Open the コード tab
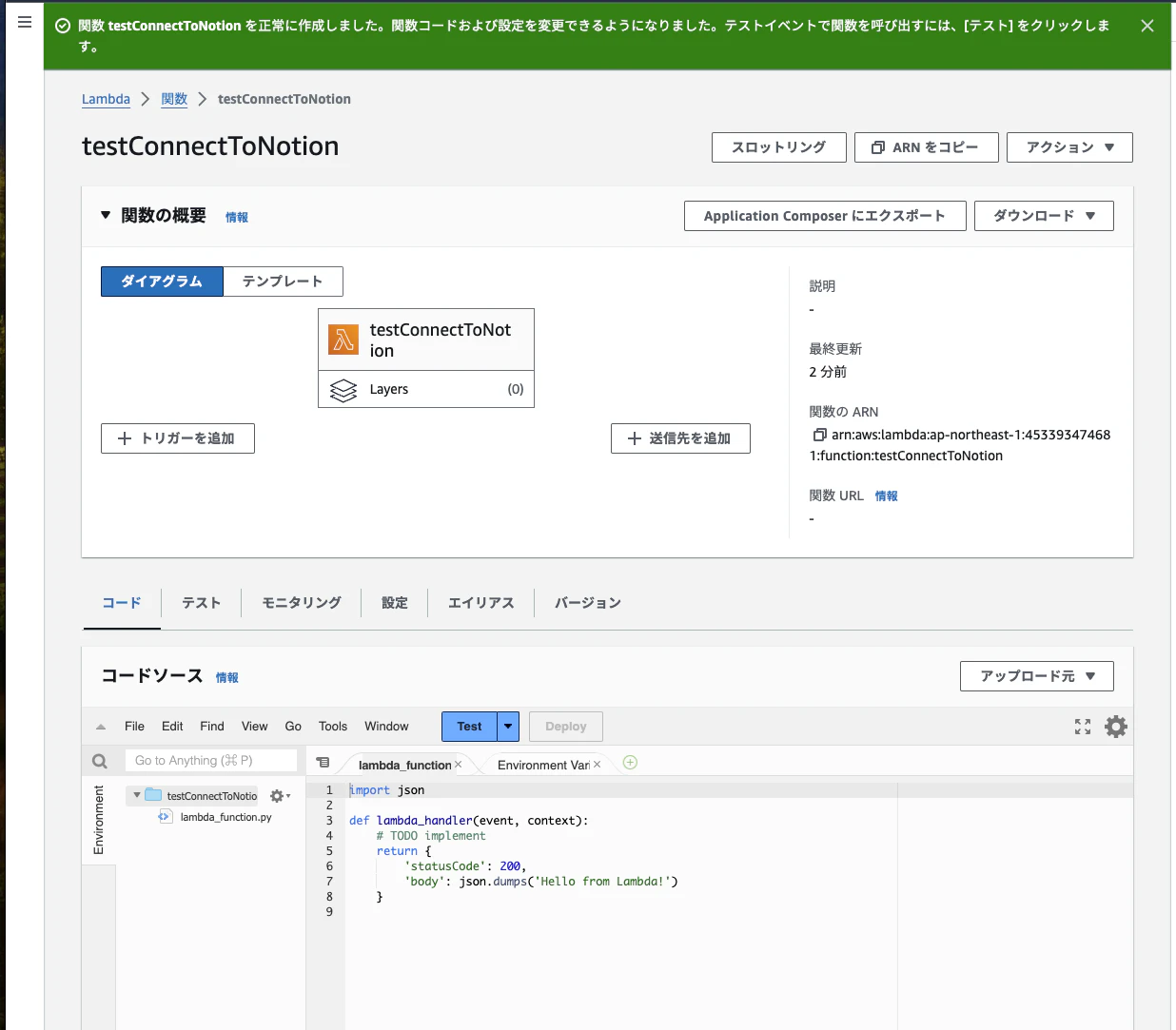Screen dimensions: 1176x1030 (x=122, y=603)
